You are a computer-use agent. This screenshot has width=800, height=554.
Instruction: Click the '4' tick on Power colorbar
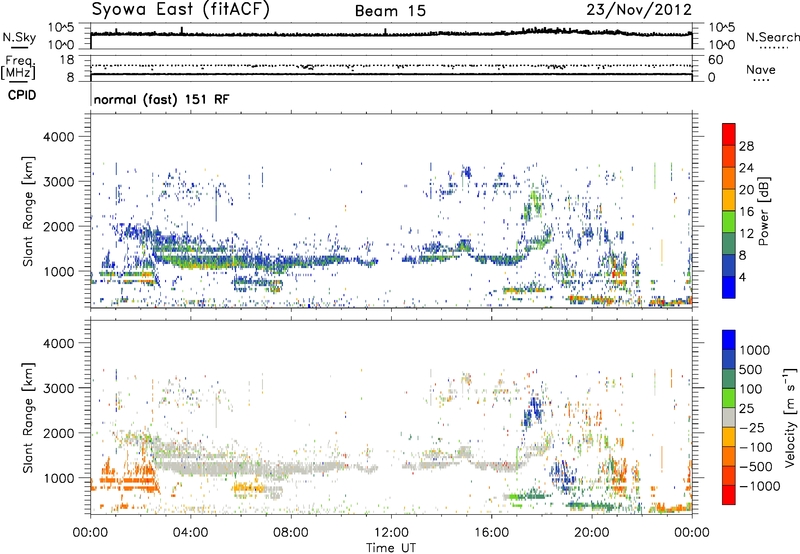742,277
